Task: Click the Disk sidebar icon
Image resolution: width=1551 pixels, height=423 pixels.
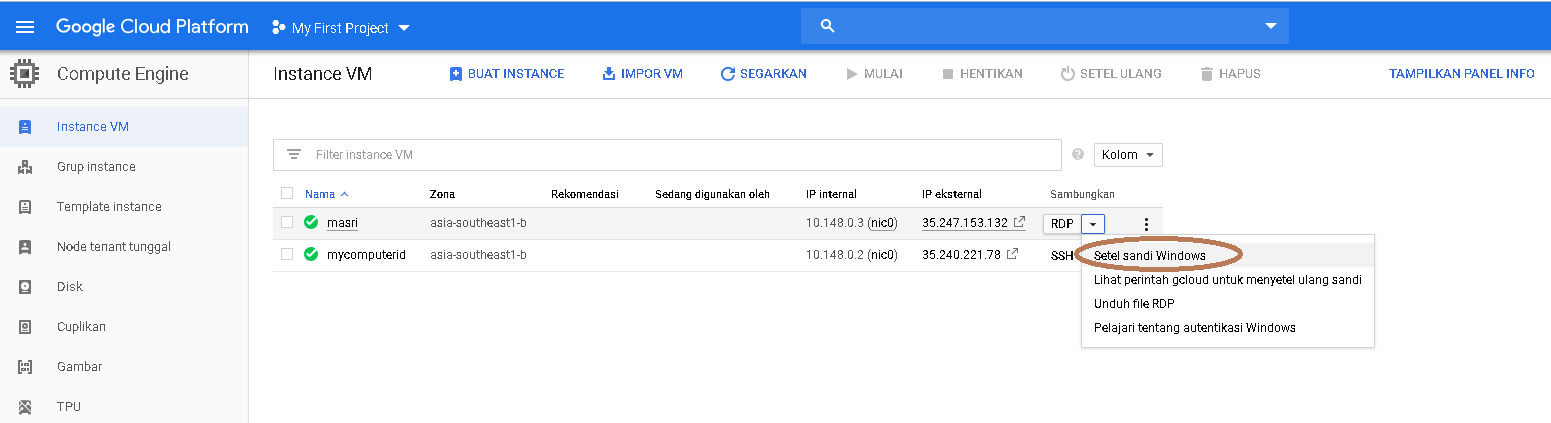Action: 26,287
